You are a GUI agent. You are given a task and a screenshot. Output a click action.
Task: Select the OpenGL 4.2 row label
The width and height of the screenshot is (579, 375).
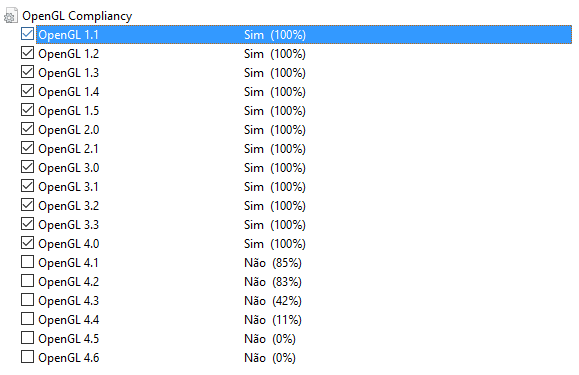[69, 282]
